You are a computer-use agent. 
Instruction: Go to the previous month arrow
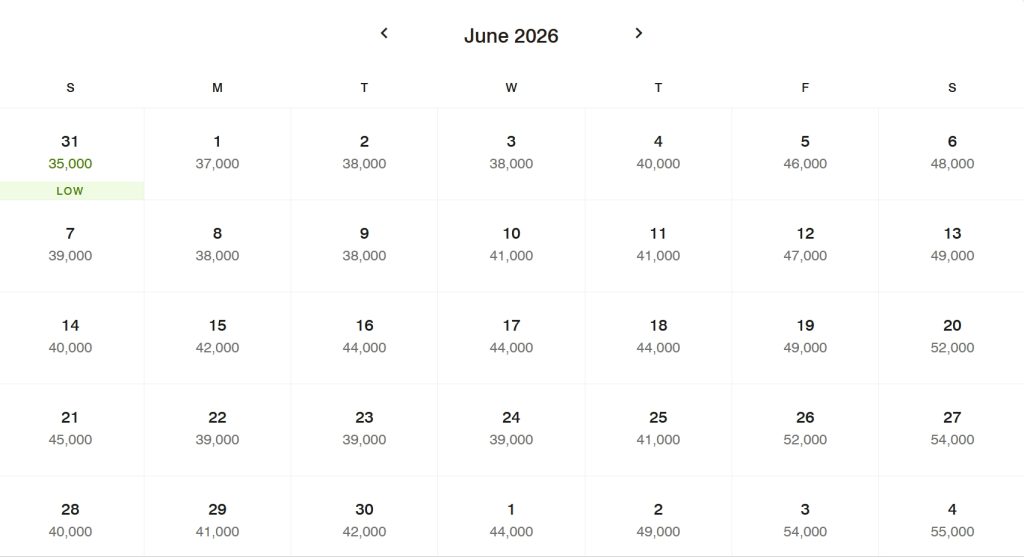(384, 33)
